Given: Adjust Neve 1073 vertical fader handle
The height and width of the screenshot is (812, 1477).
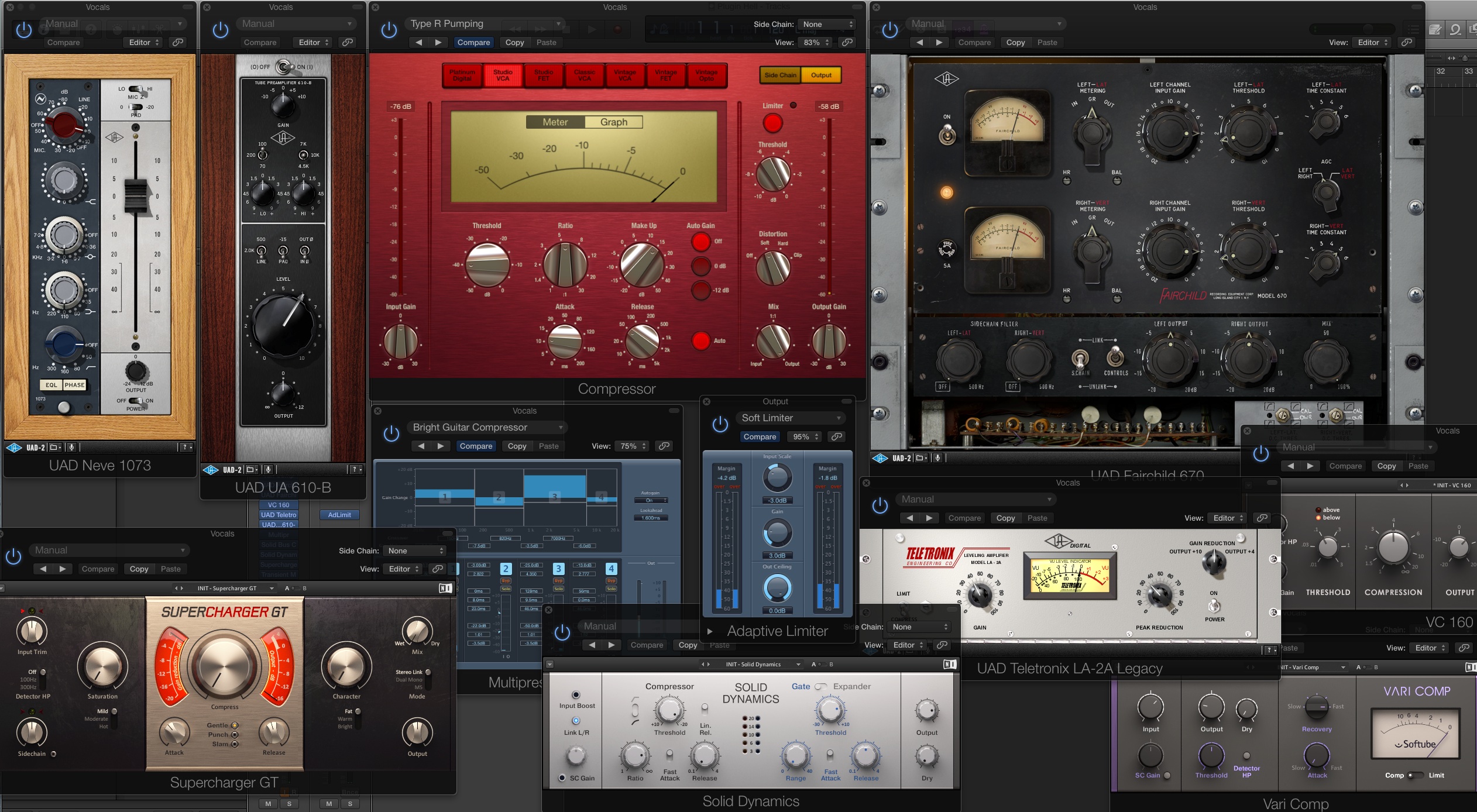Looking at the screenshot, I should coord(136,197).
